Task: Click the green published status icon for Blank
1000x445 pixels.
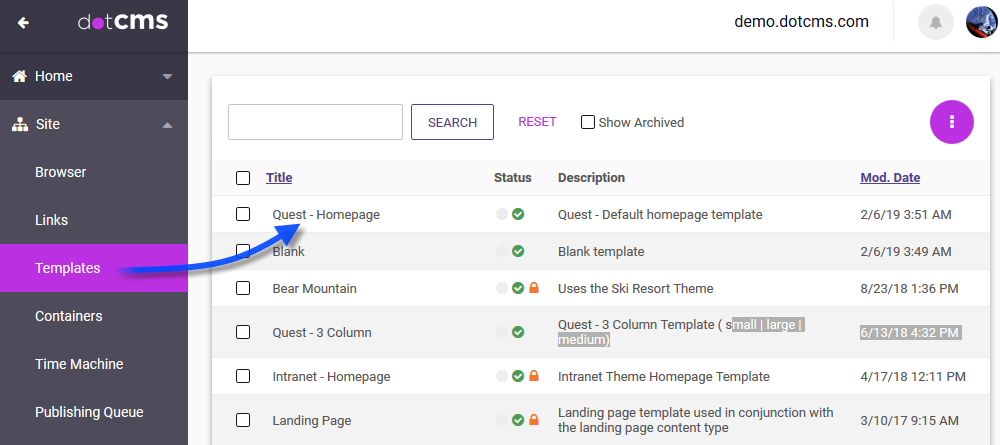Action: click(518, 251)
